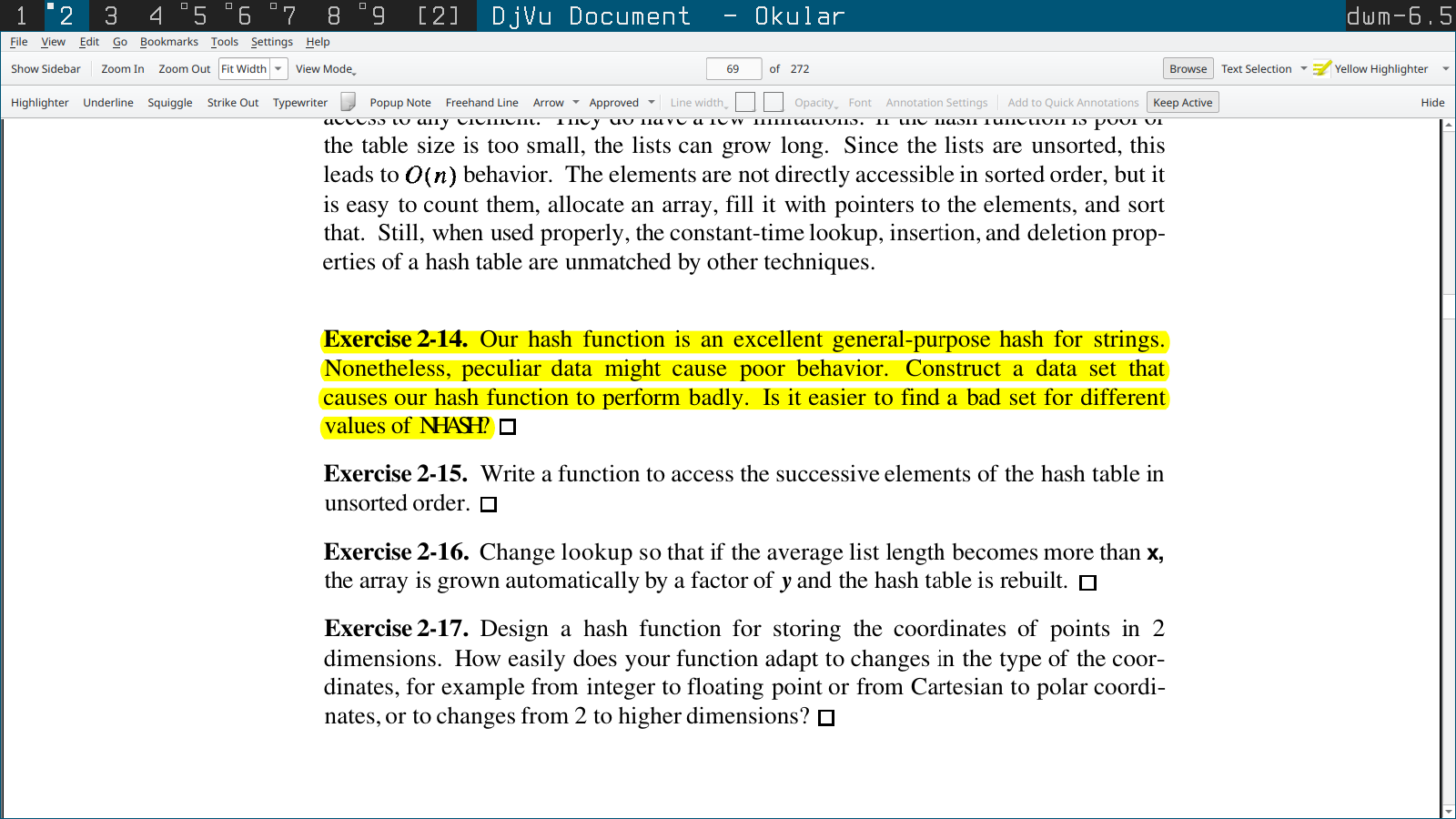Click the Yellow Highlighter pen icon
Screen dimensions: 1456x819
pyautogui.click(x=1321, y=69)
